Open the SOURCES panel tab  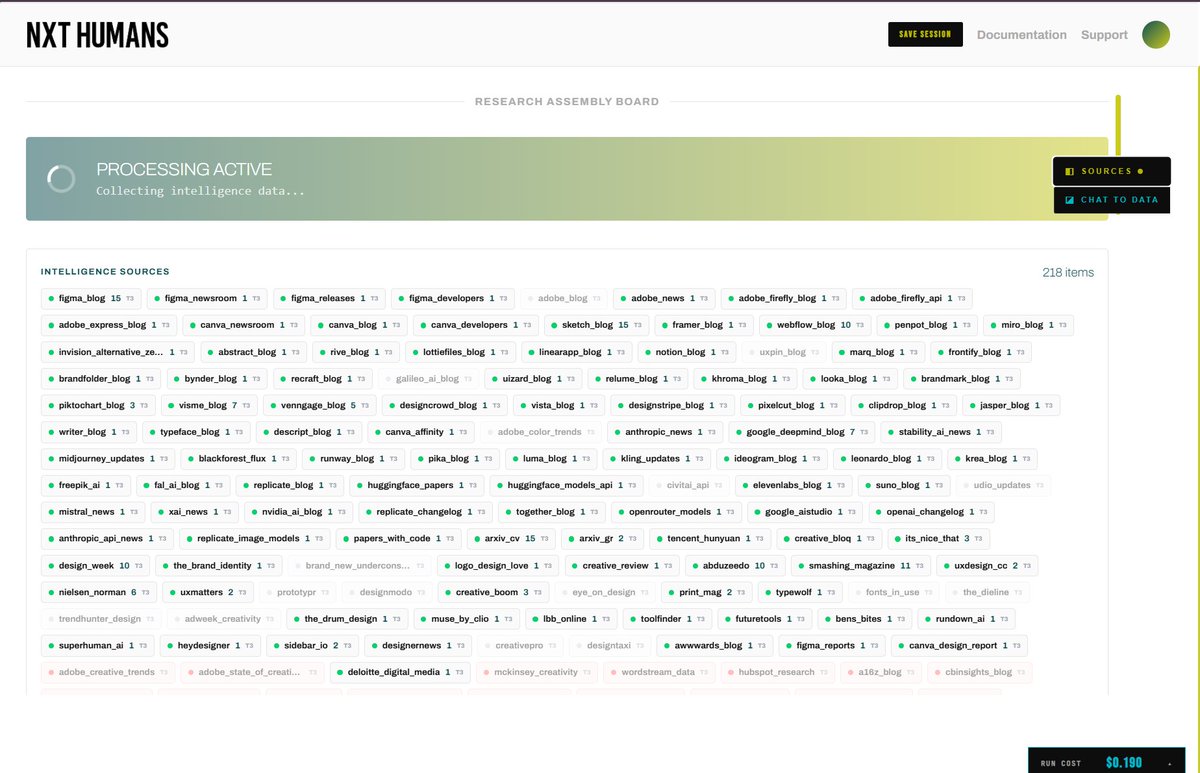pos(1112,171)
